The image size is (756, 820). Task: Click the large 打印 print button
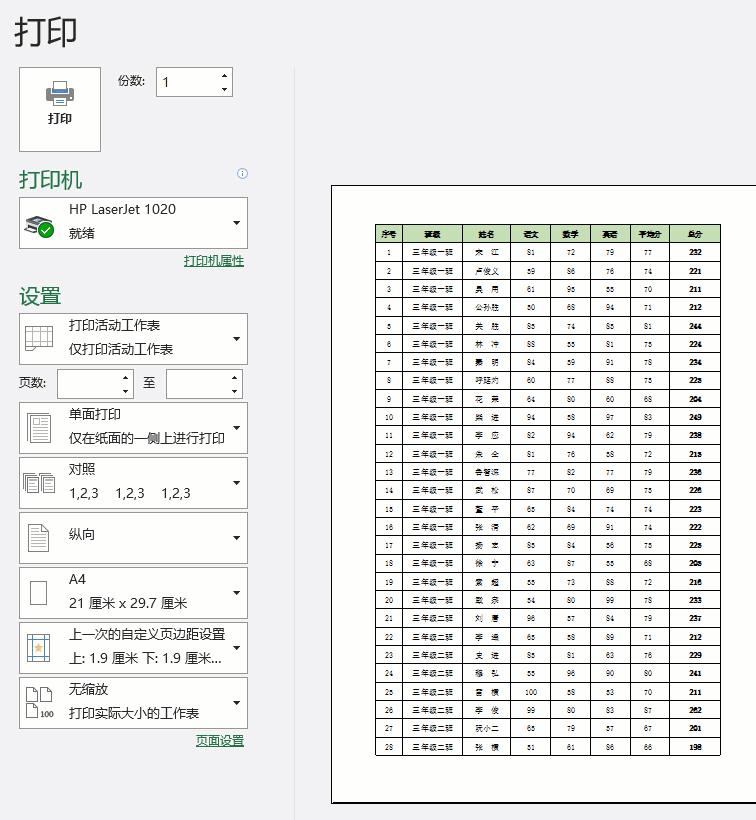click(60, 109)
